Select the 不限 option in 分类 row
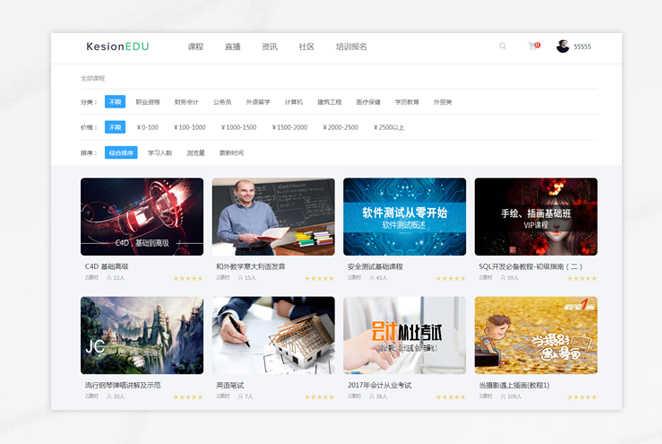The height and width of the screenshot is (444, 662). (x=115, y=102)
